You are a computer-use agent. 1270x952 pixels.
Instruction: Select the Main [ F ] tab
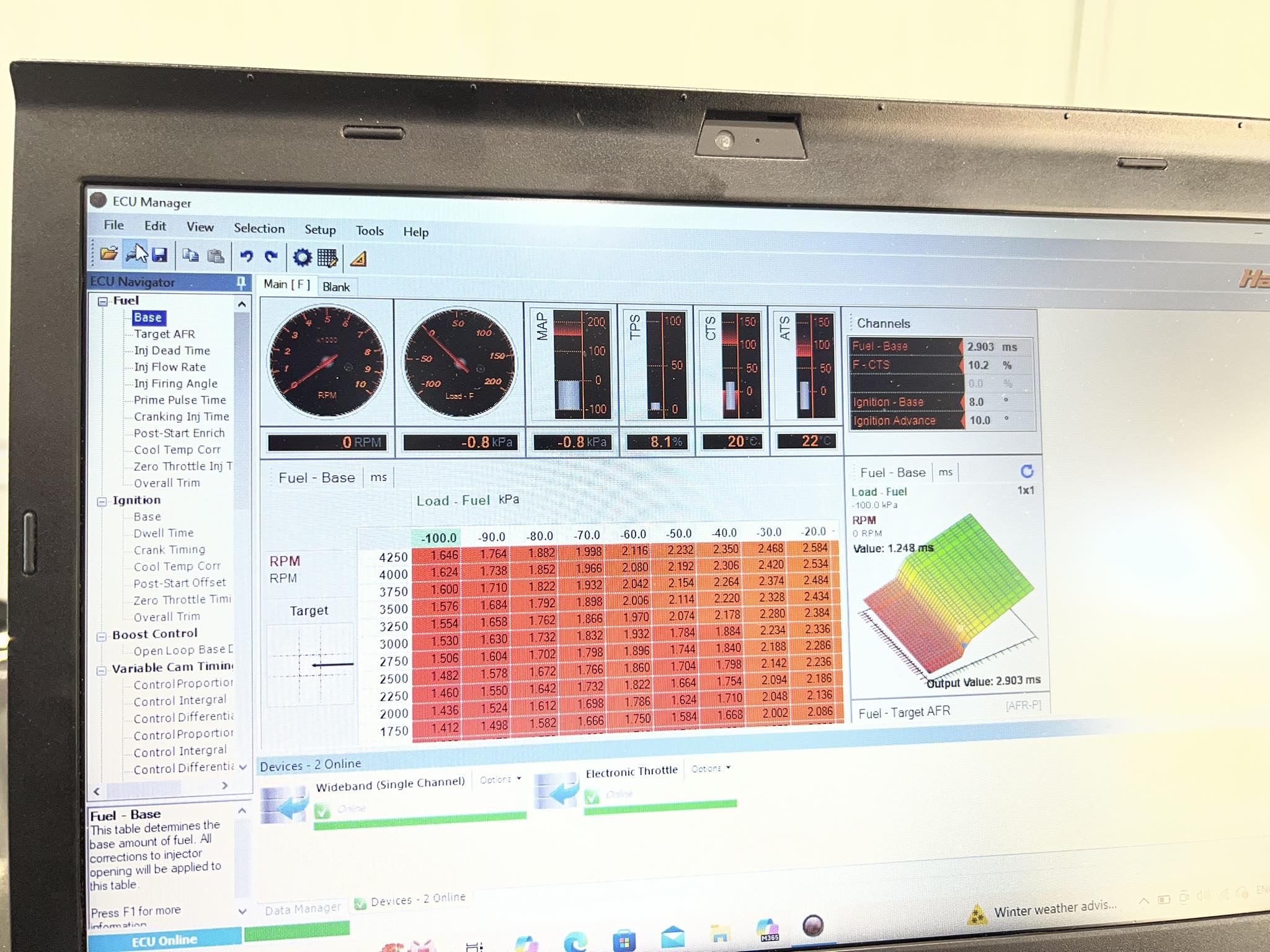tap(286, 284)
